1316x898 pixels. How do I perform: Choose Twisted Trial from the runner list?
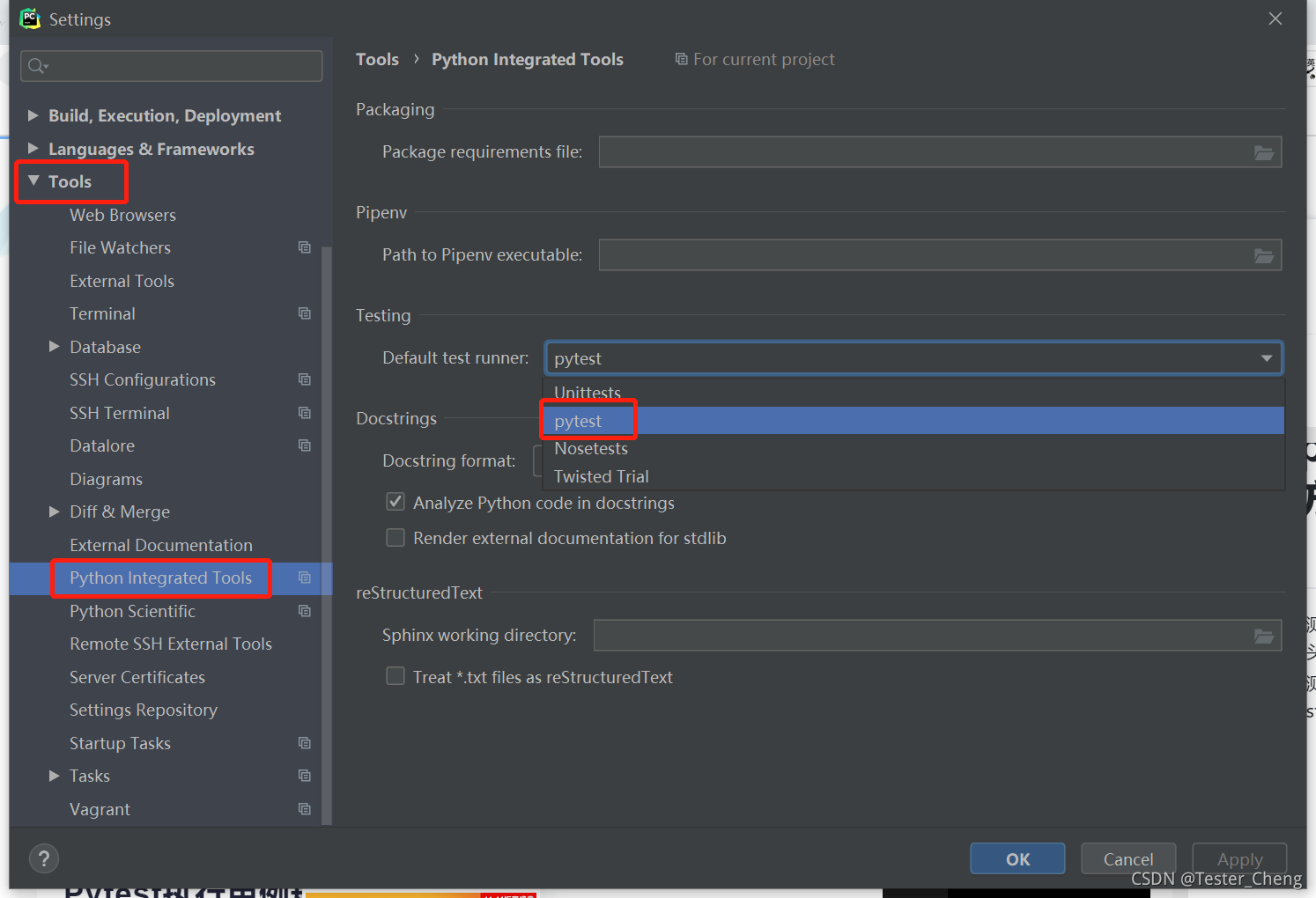tap(913, 476)
